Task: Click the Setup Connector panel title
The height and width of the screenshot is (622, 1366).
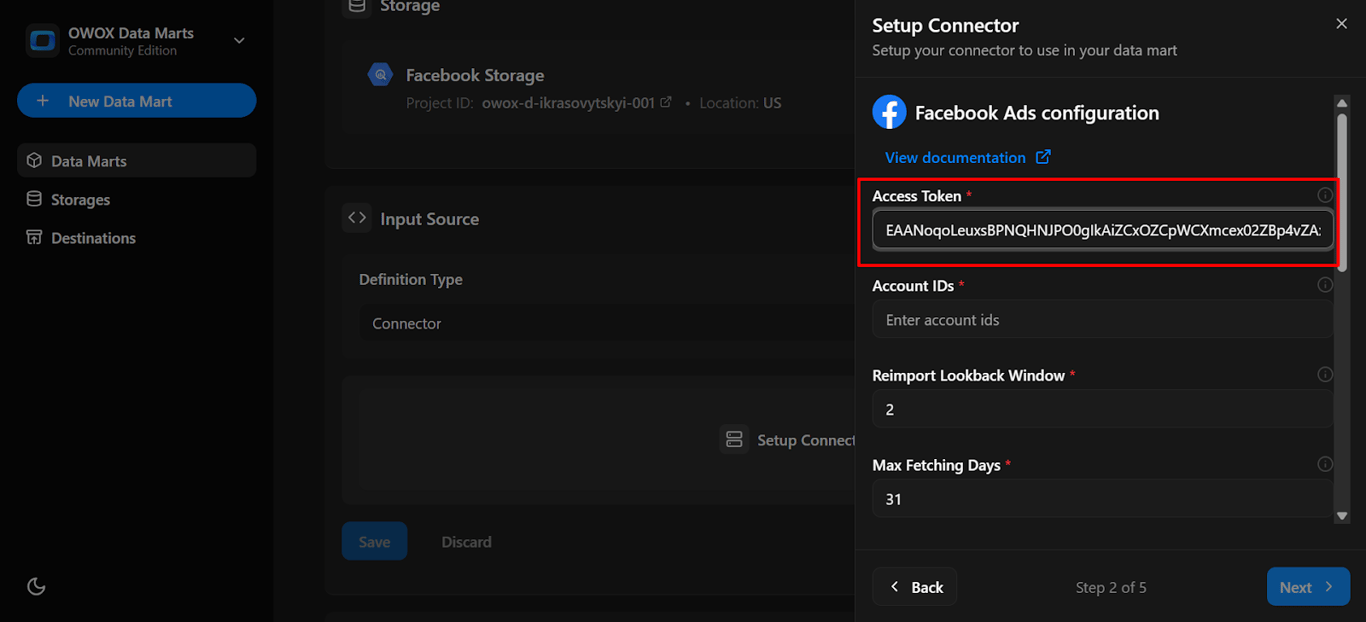Action: tap(945, 26)
